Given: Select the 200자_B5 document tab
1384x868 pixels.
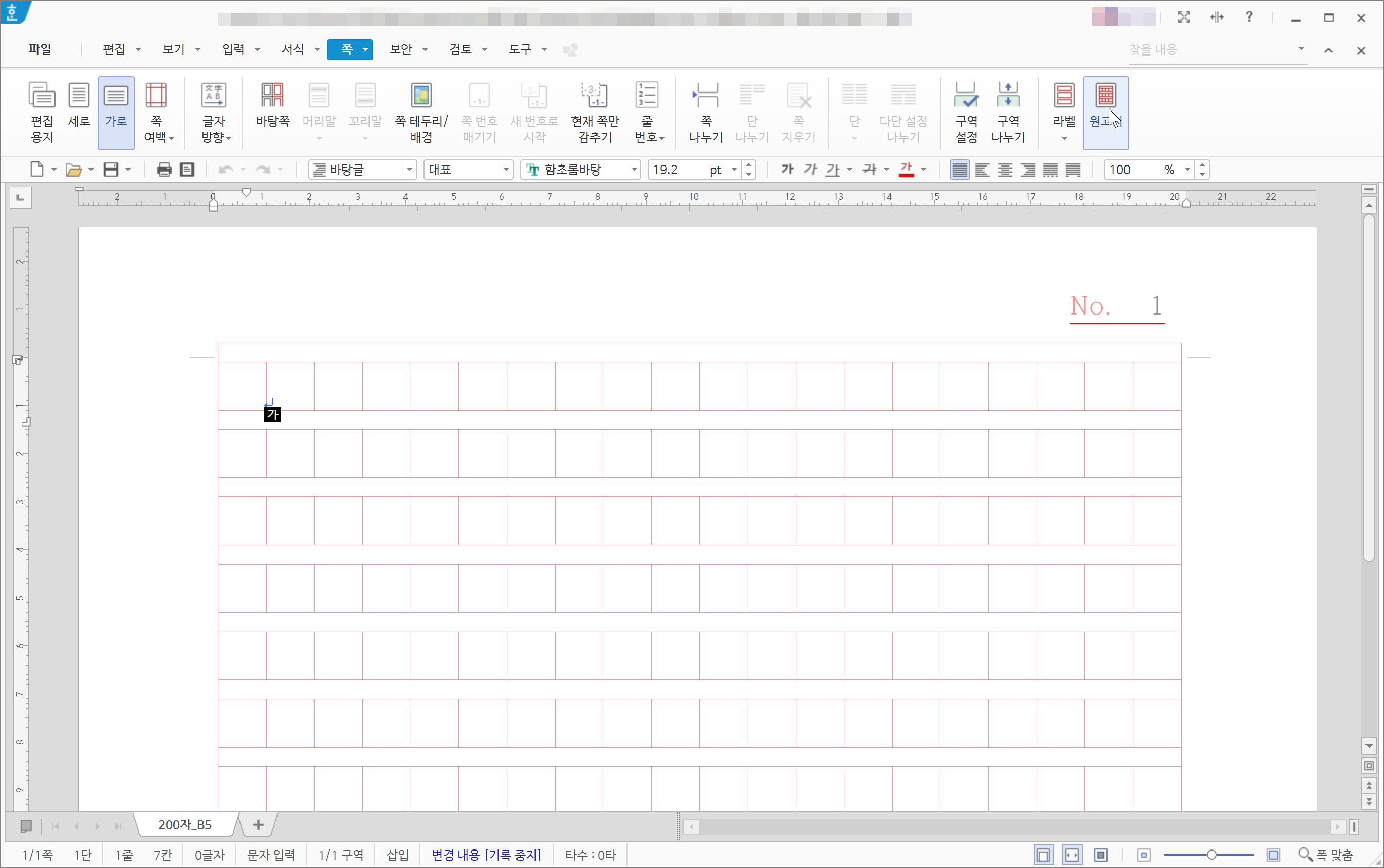Looking at the screenshot, I should coord(185,825).
